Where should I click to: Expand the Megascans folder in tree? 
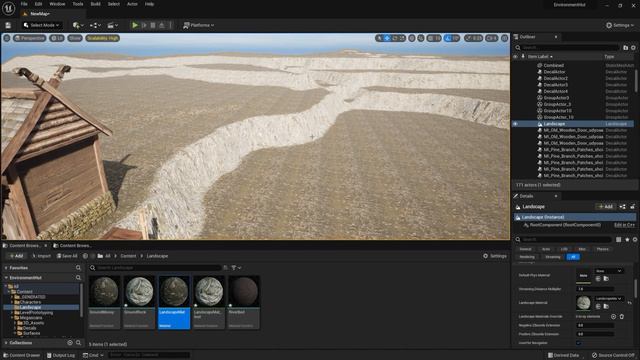point(12,318)
